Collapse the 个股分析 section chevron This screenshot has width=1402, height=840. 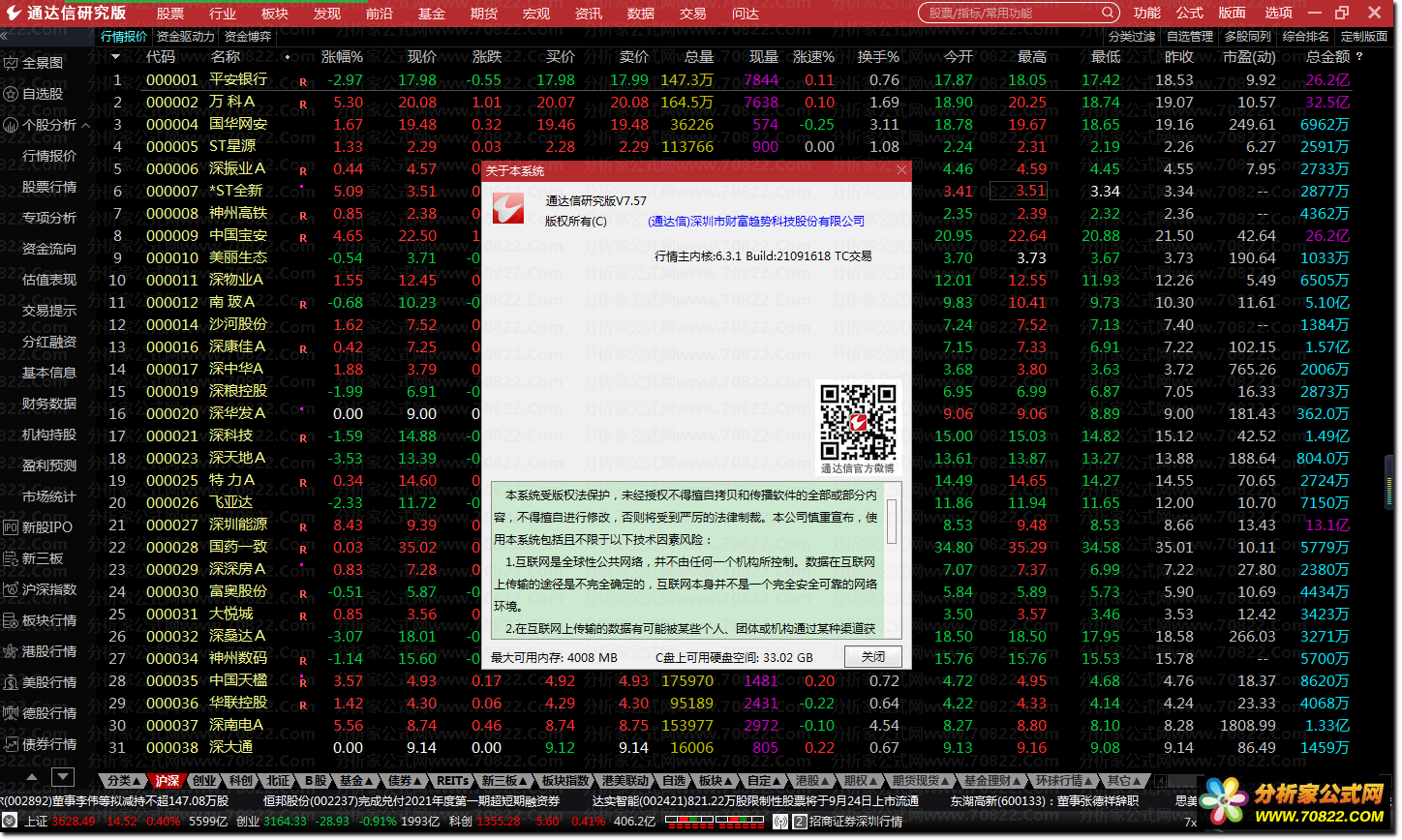85,126
